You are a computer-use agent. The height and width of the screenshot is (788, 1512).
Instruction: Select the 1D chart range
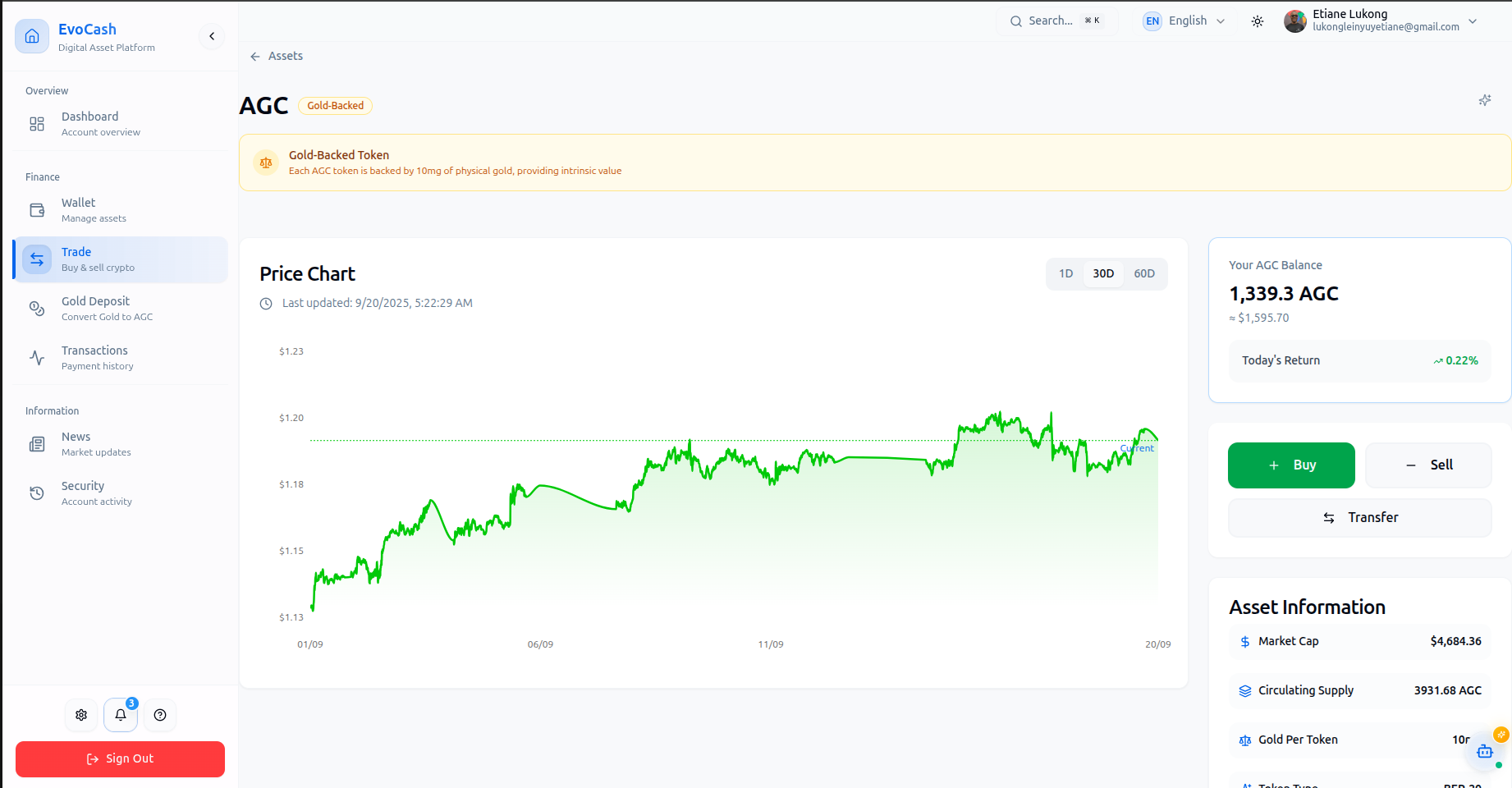pyautogui.click(x=1065, y=274)
